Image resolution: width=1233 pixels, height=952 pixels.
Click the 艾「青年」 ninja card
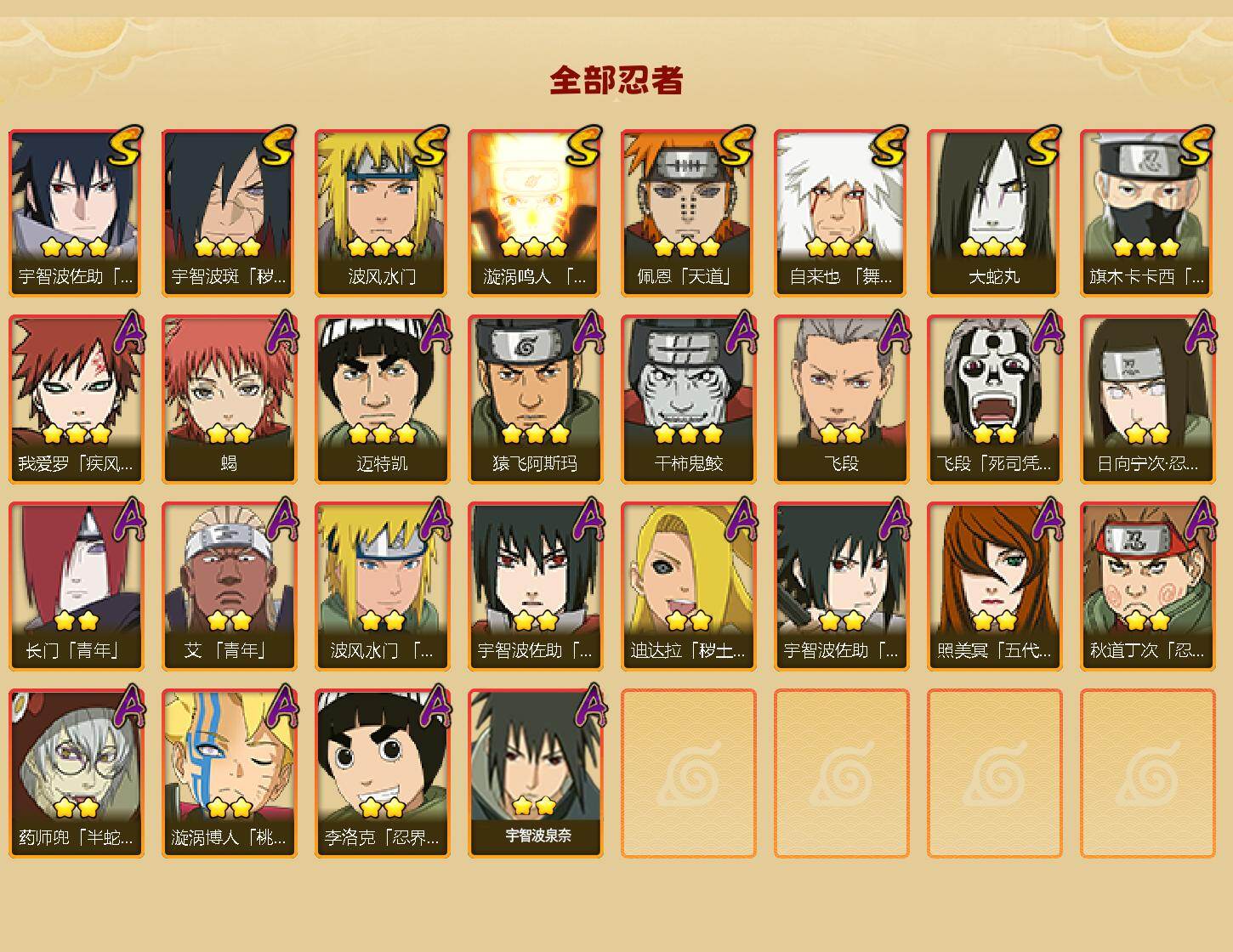pyautogui.click(x=229, y=586)
